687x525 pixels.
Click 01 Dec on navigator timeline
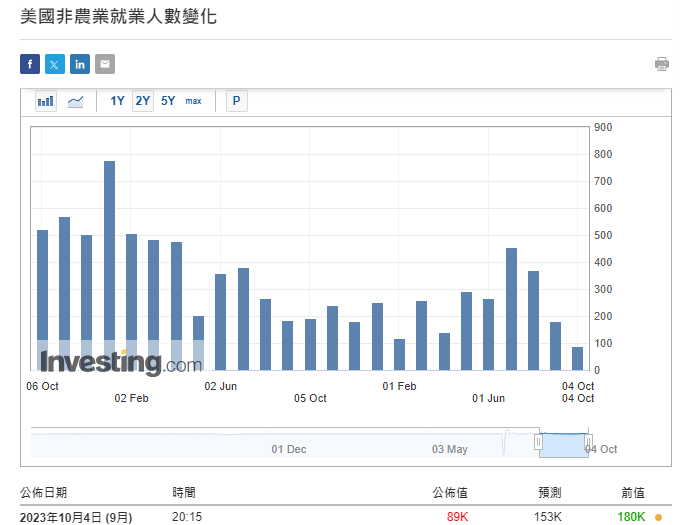tap(289, 449)
